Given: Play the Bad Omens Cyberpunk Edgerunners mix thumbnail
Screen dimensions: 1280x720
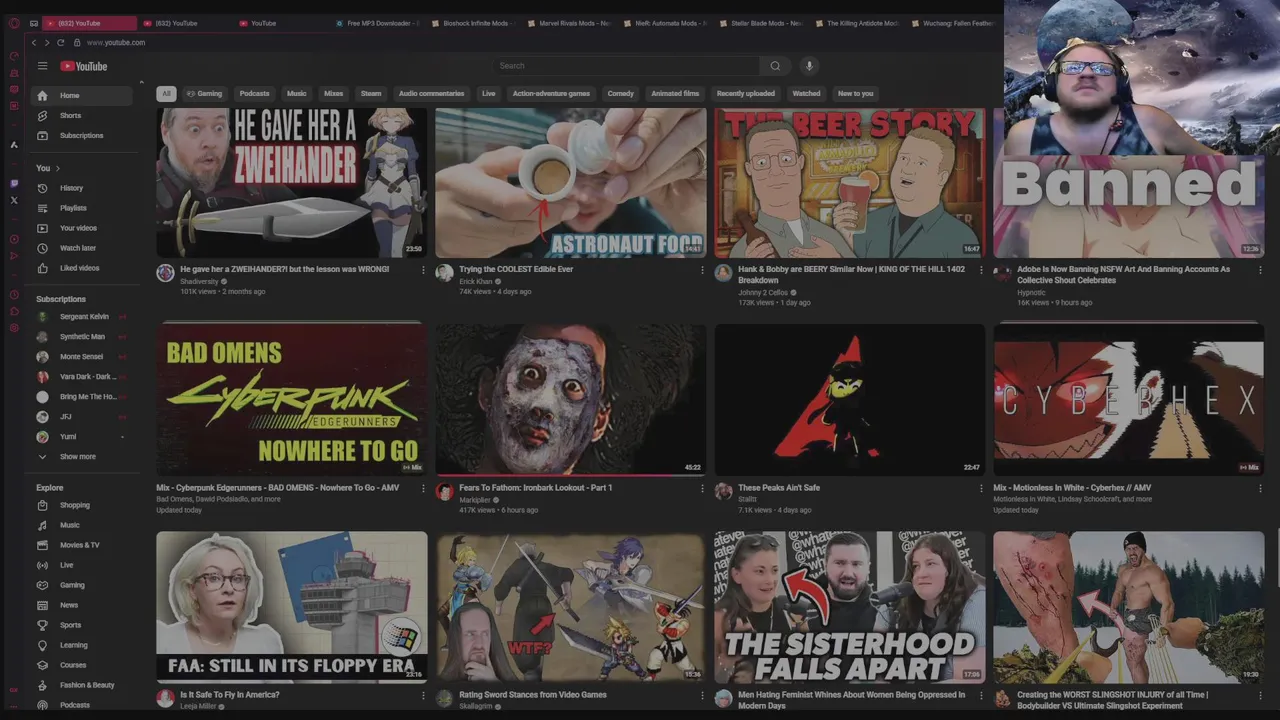Looking at the screenshot, I should 292,399.
